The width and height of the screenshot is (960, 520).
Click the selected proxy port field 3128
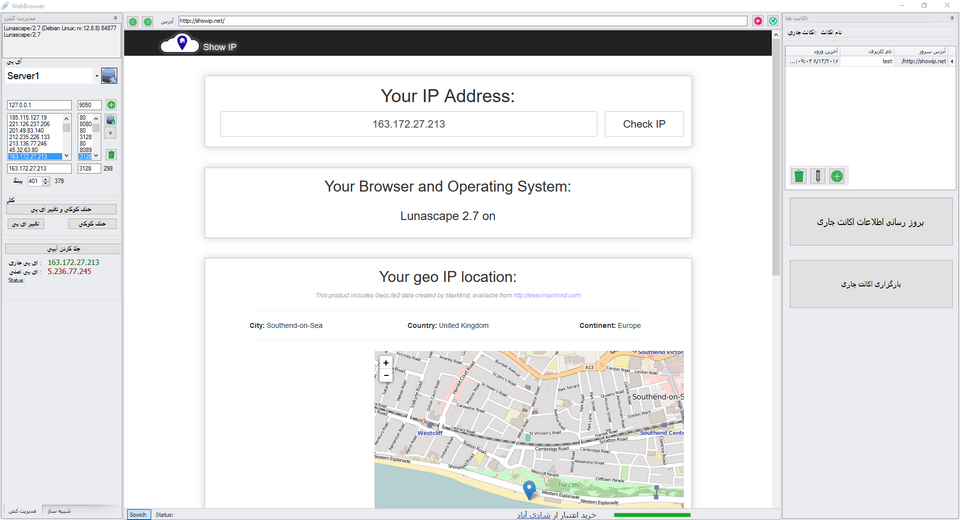[89, 168]
